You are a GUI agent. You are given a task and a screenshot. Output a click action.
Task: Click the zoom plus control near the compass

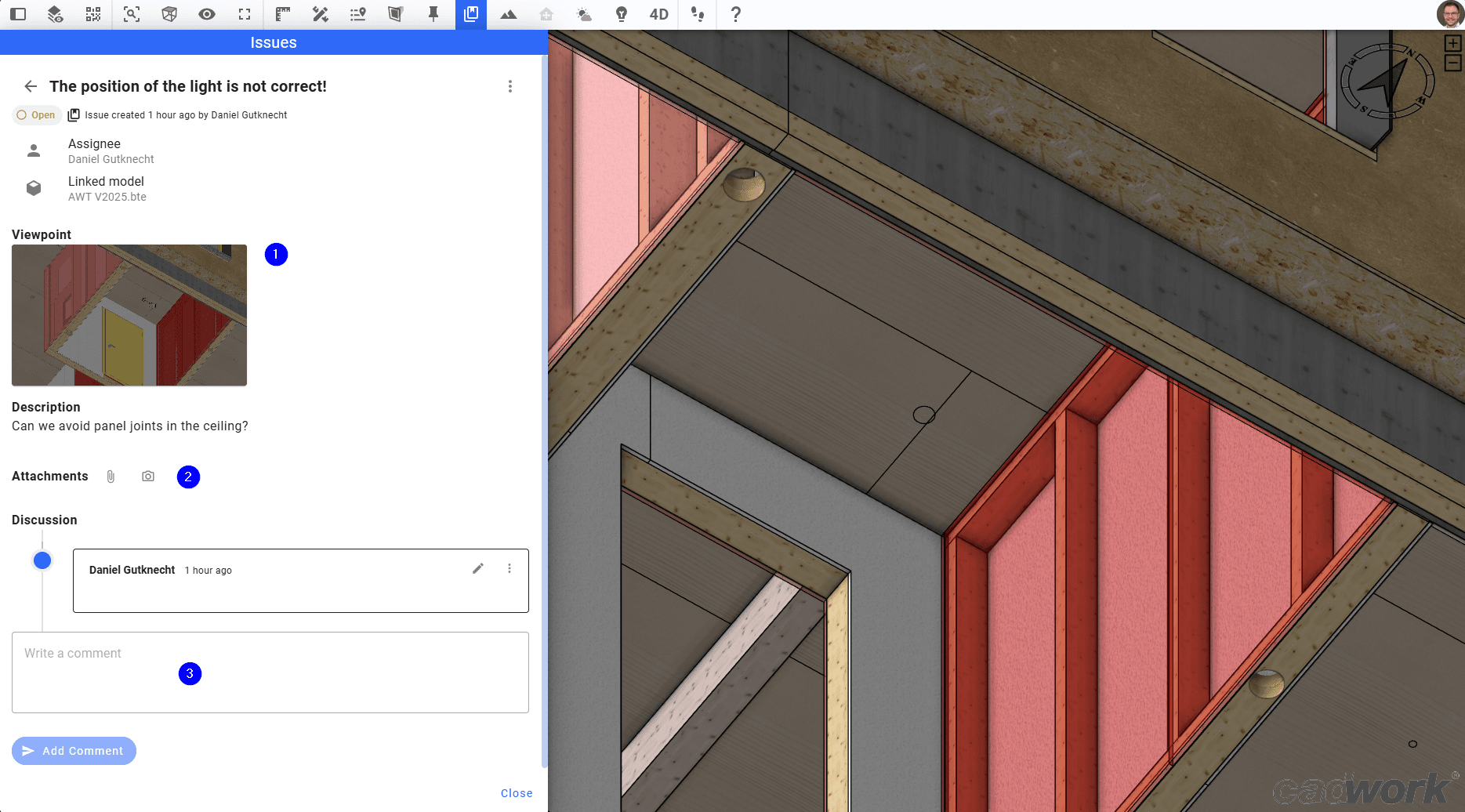(1454, 43)
